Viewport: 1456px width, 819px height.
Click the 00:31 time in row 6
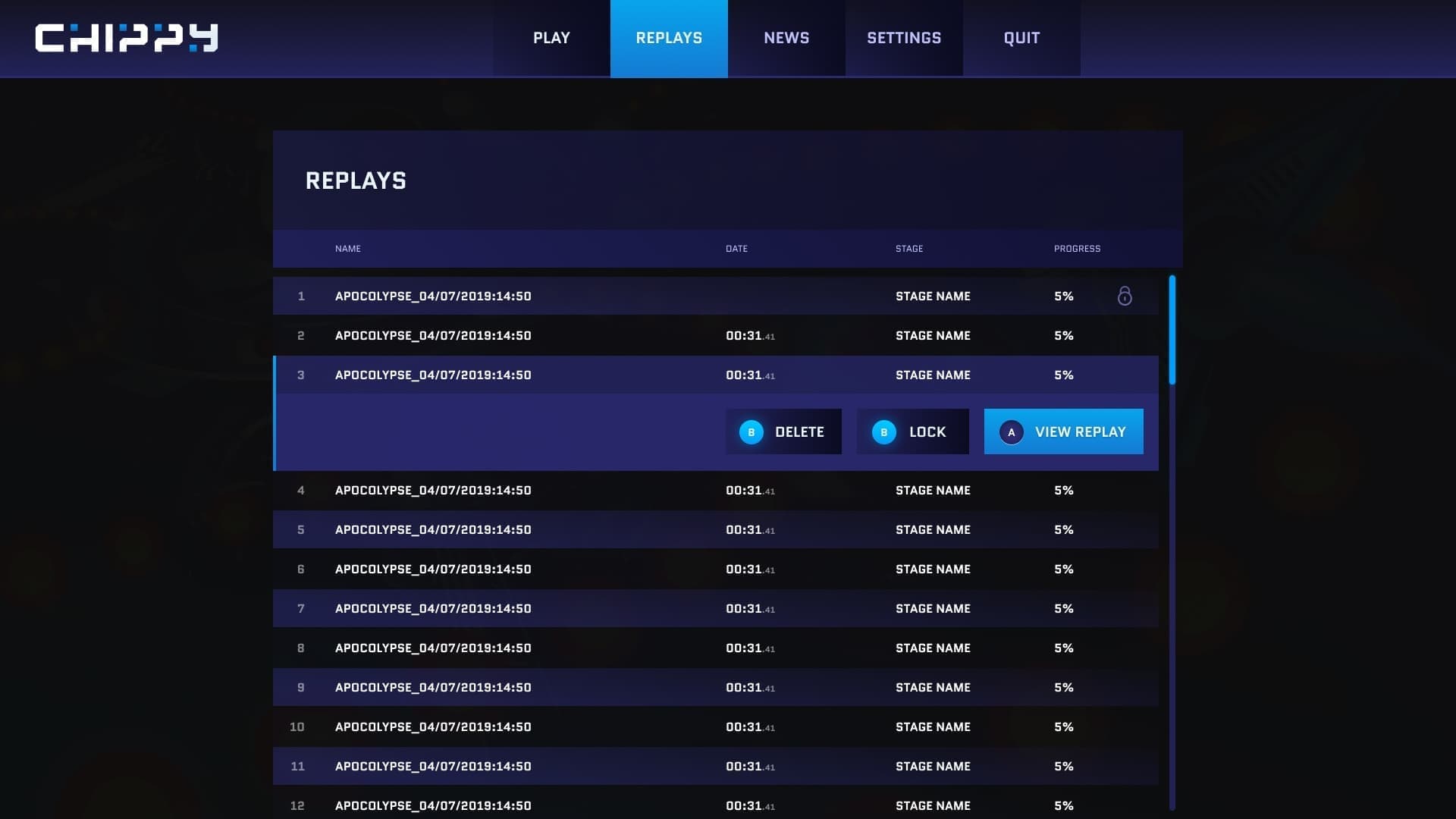point(750,569)
